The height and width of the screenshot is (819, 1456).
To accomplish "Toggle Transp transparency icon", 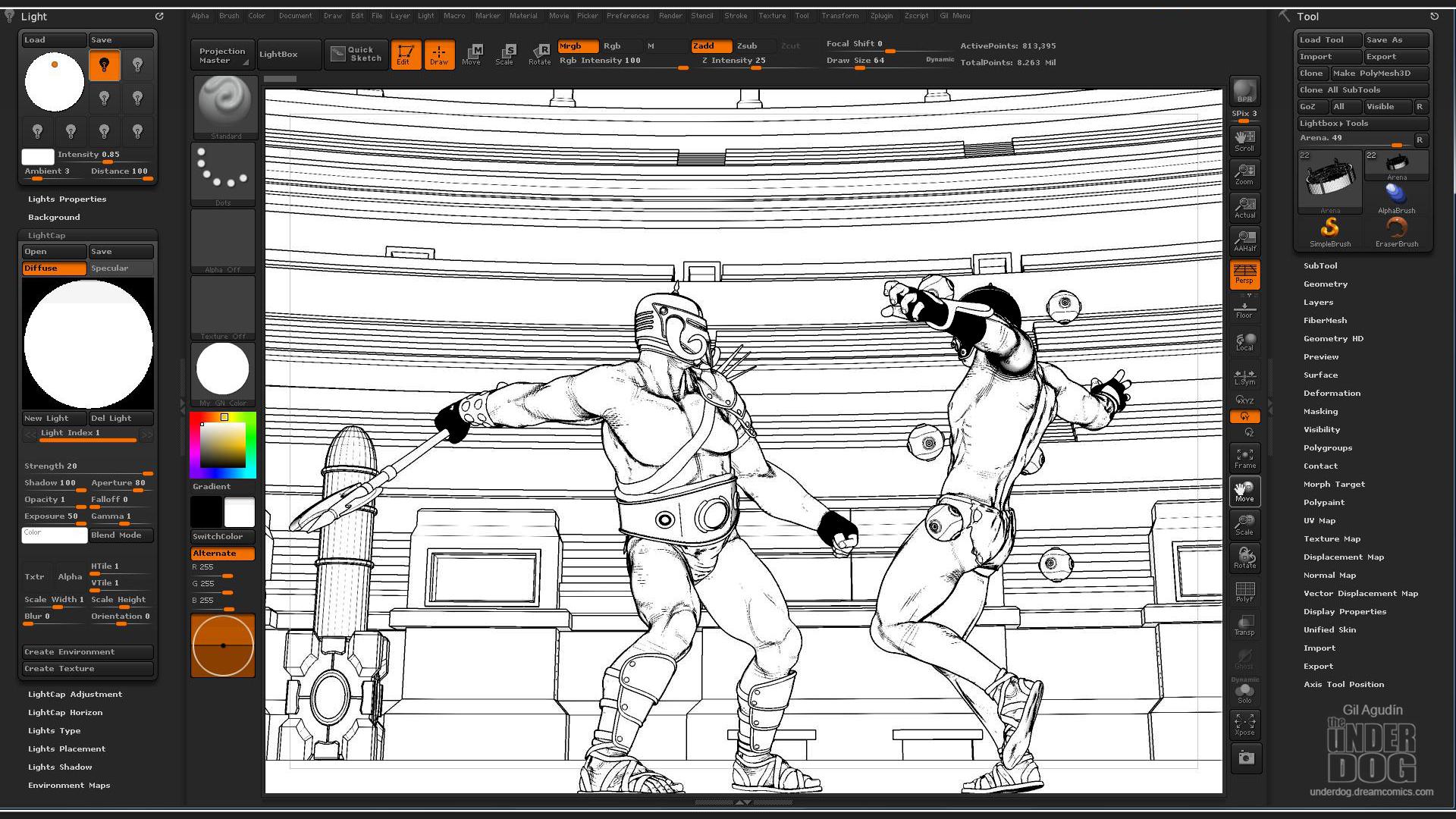I will [x=1244, y=625].
